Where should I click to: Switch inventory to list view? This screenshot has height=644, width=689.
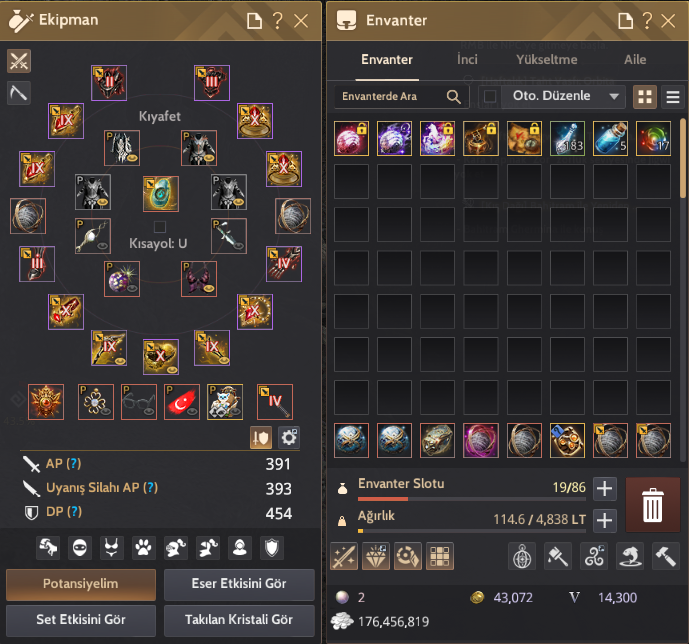click(673, 97)
